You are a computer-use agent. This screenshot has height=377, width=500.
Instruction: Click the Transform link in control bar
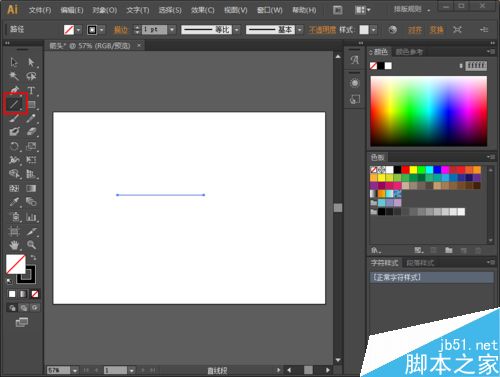pos(436,30)
